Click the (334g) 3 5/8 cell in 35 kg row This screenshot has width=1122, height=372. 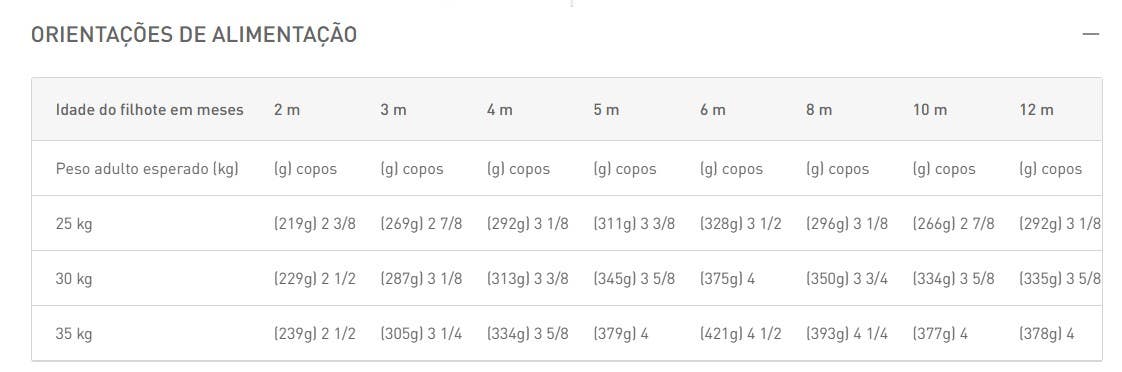click(527, 335)
